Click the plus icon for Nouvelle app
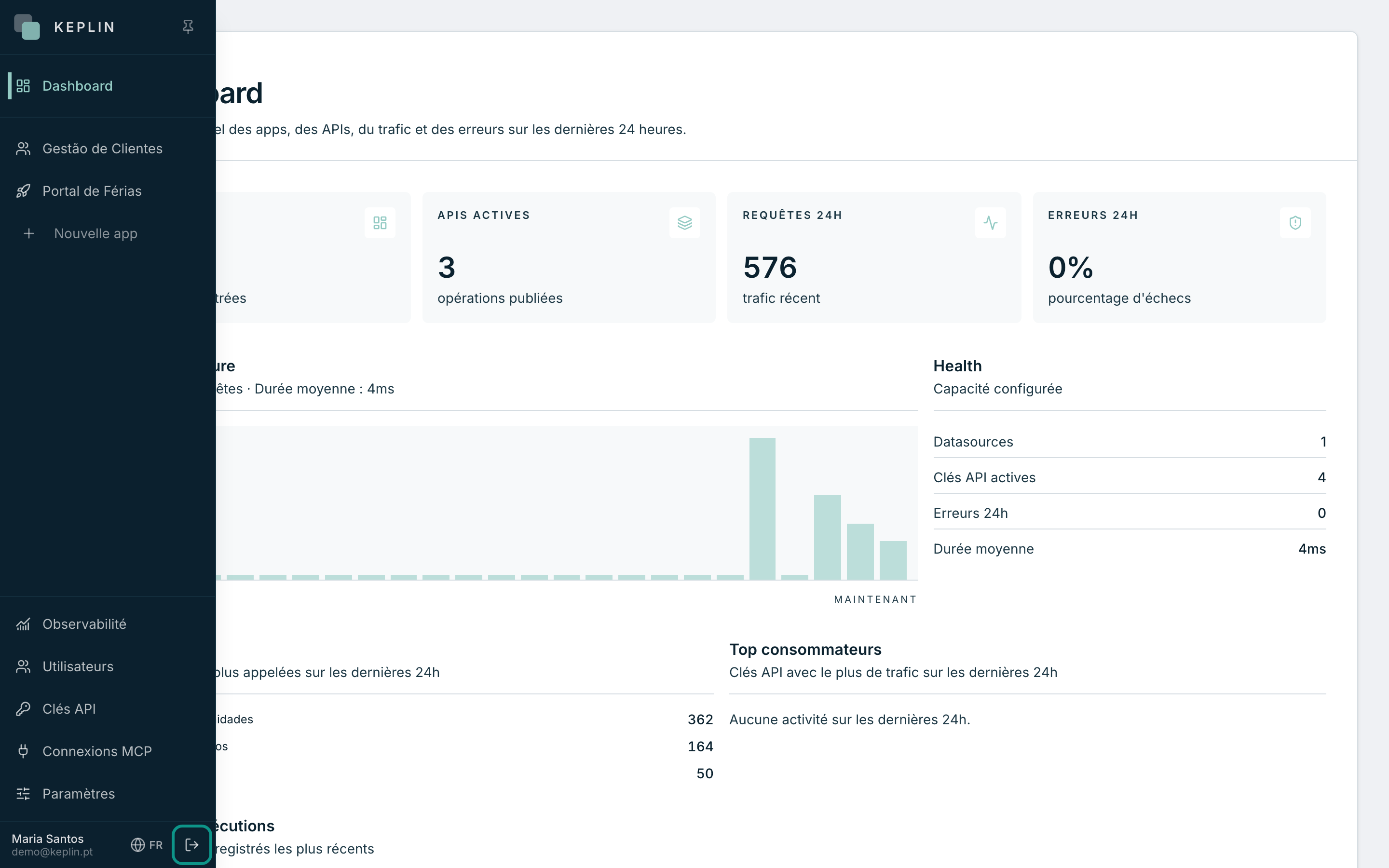The width and height of the screenshot is (1389, 868). (x=29, y=234)
